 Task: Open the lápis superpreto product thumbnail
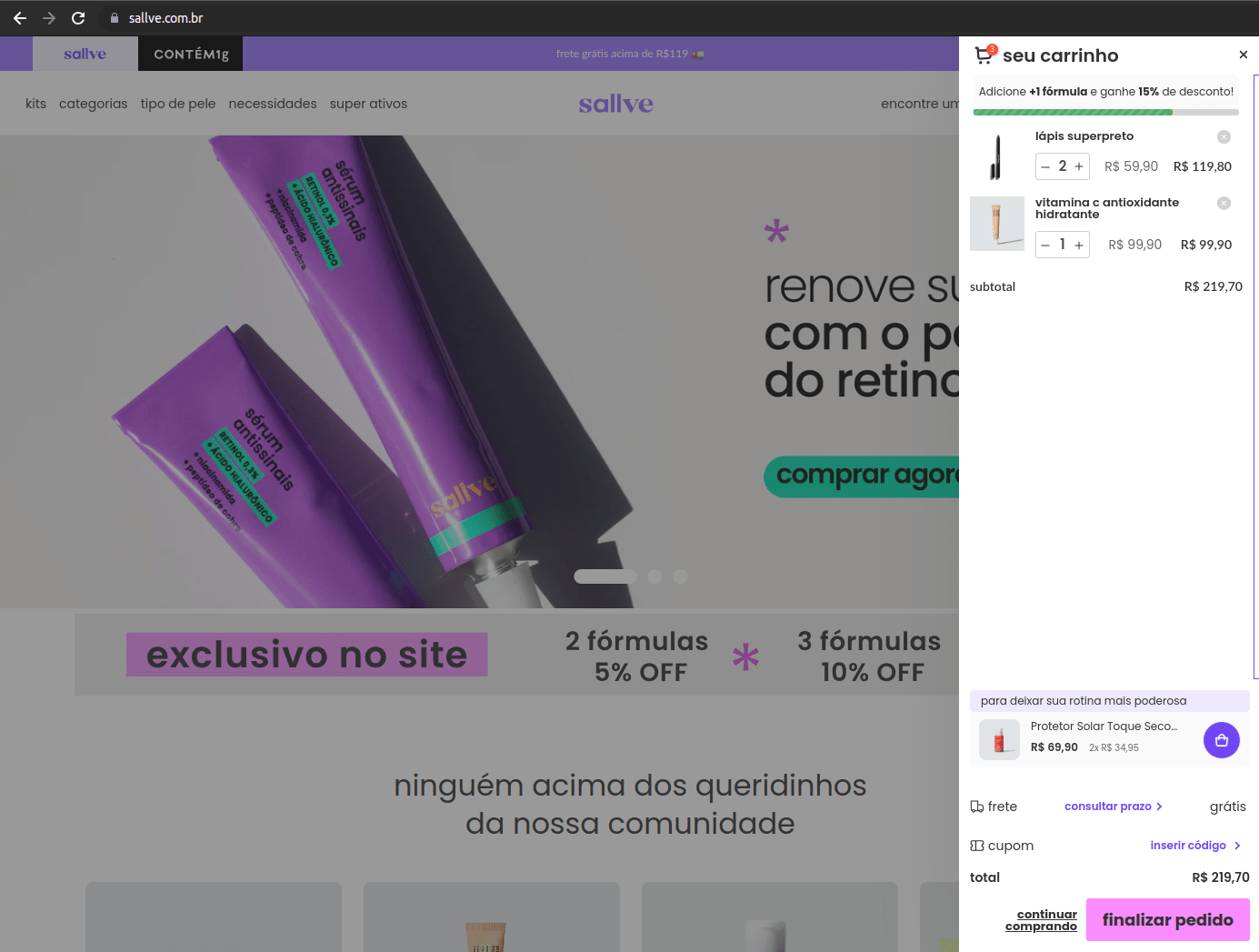click(x=996, y=157)
